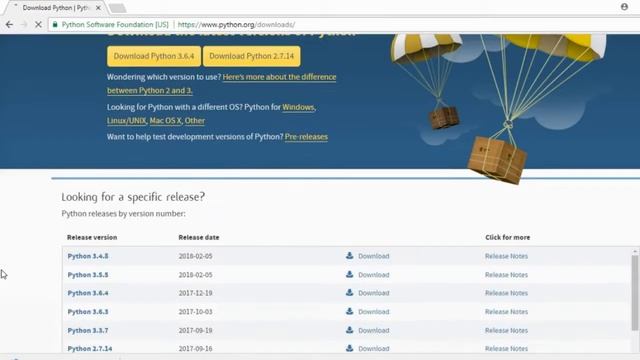Open a new tab button

[118, 8]
